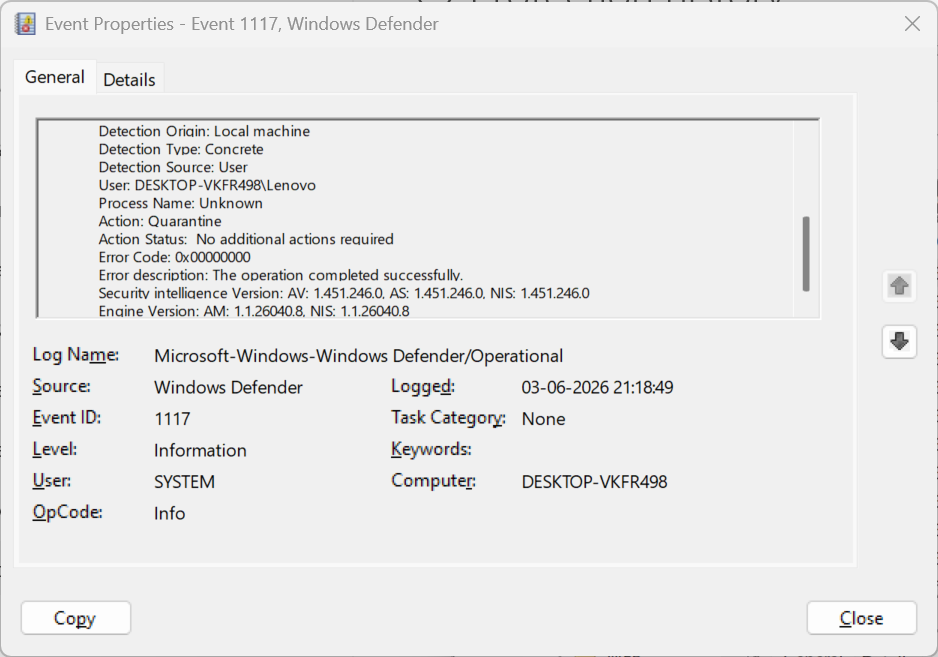Image resolution: width=938 pixels, height=657 pixels.
Task: Click the Log Name value Microsoft-Windows-Windows Defender/Operational
Action: (x=358, y=356)
